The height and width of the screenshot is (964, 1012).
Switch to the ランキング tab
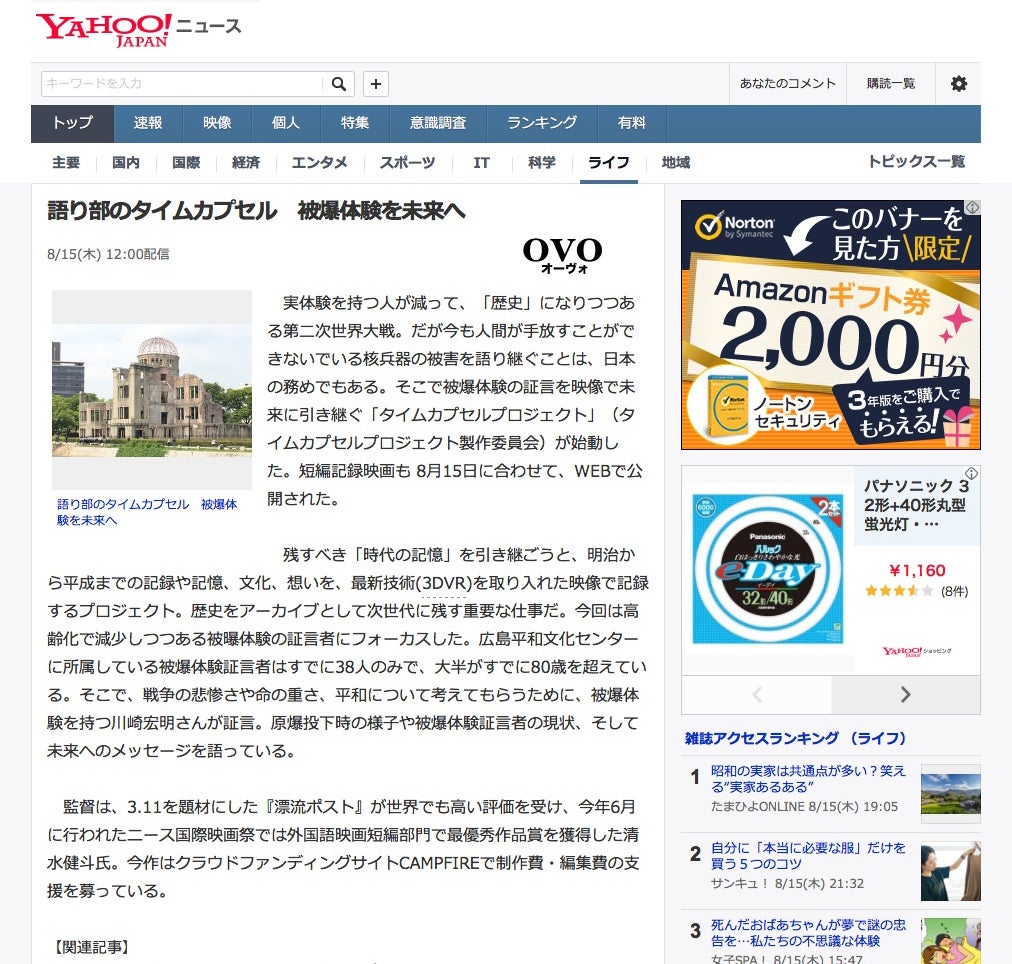[x=541, y=123]
